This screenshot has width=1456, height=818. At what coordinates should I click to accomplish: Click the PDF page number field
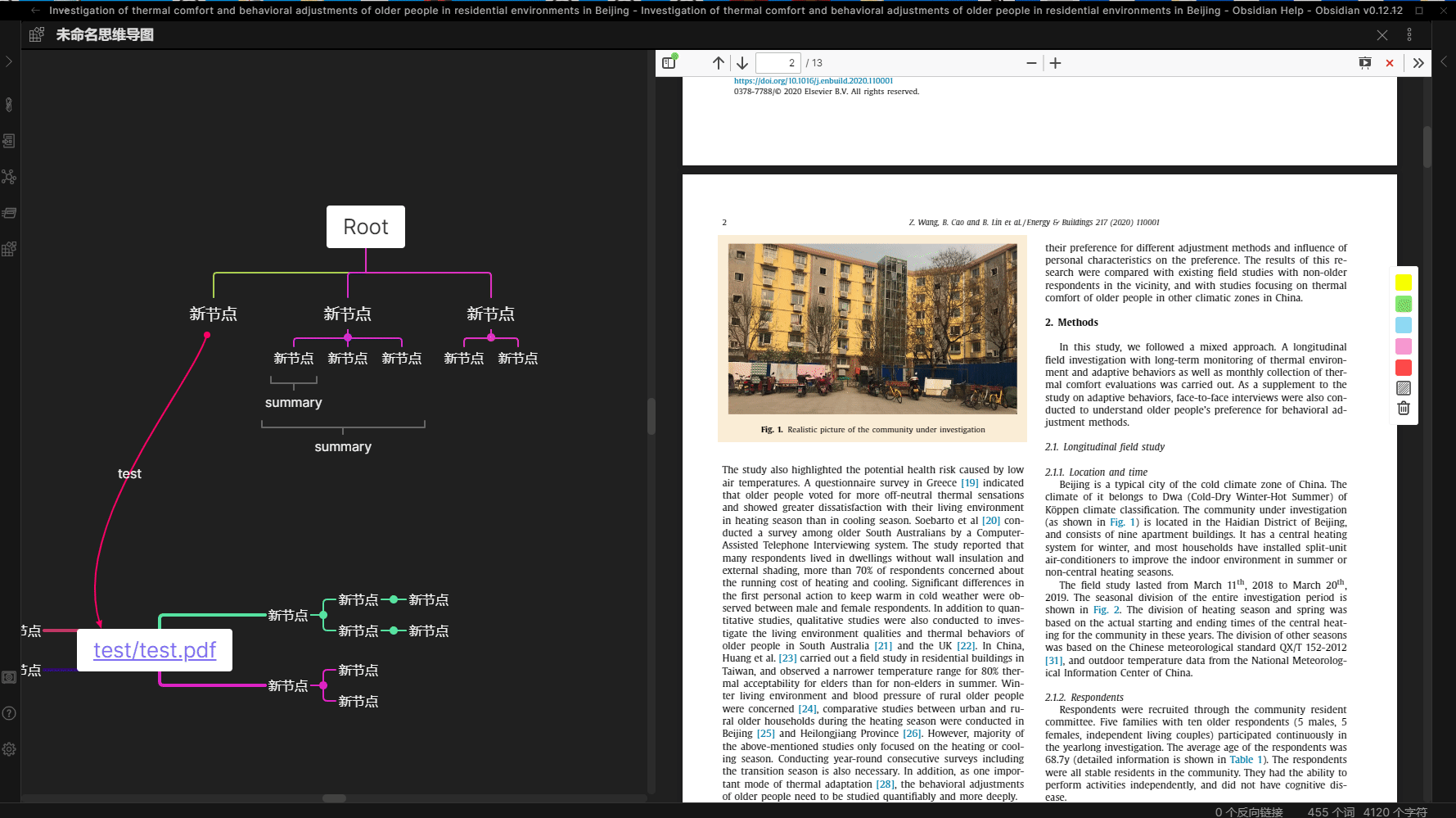point(778,63)
